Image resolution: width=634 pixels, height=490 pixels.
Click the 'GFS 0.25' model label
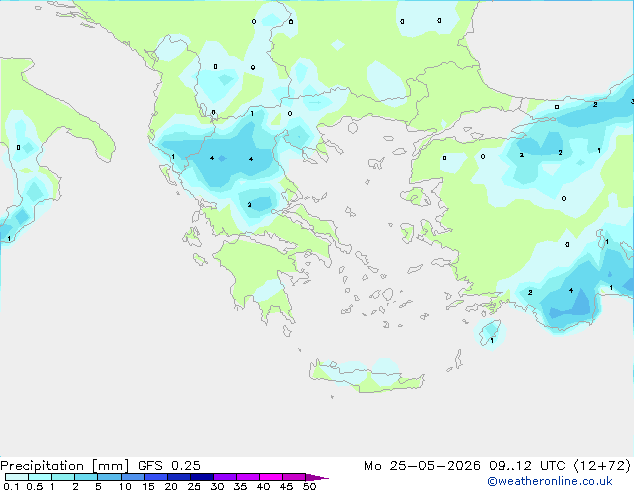[x=169, y=466]
